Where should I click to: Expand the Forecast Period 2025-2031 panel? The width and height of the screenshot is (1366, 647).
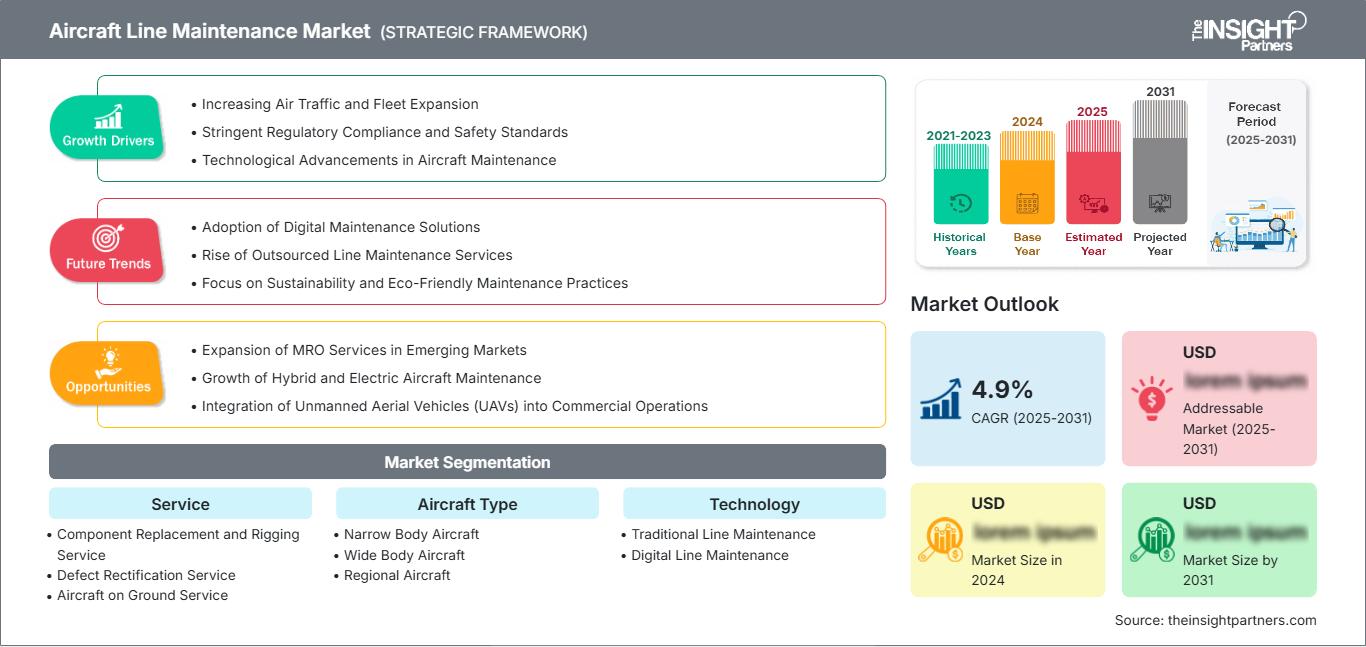coord(1255,170)
